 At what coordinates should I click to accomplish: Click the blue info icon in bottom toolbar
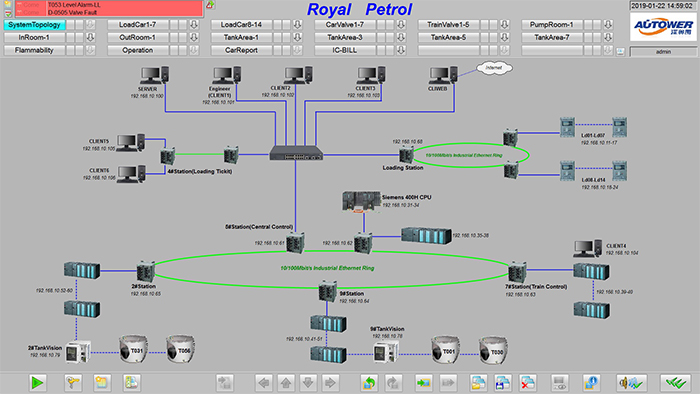(x=592, y=382)
